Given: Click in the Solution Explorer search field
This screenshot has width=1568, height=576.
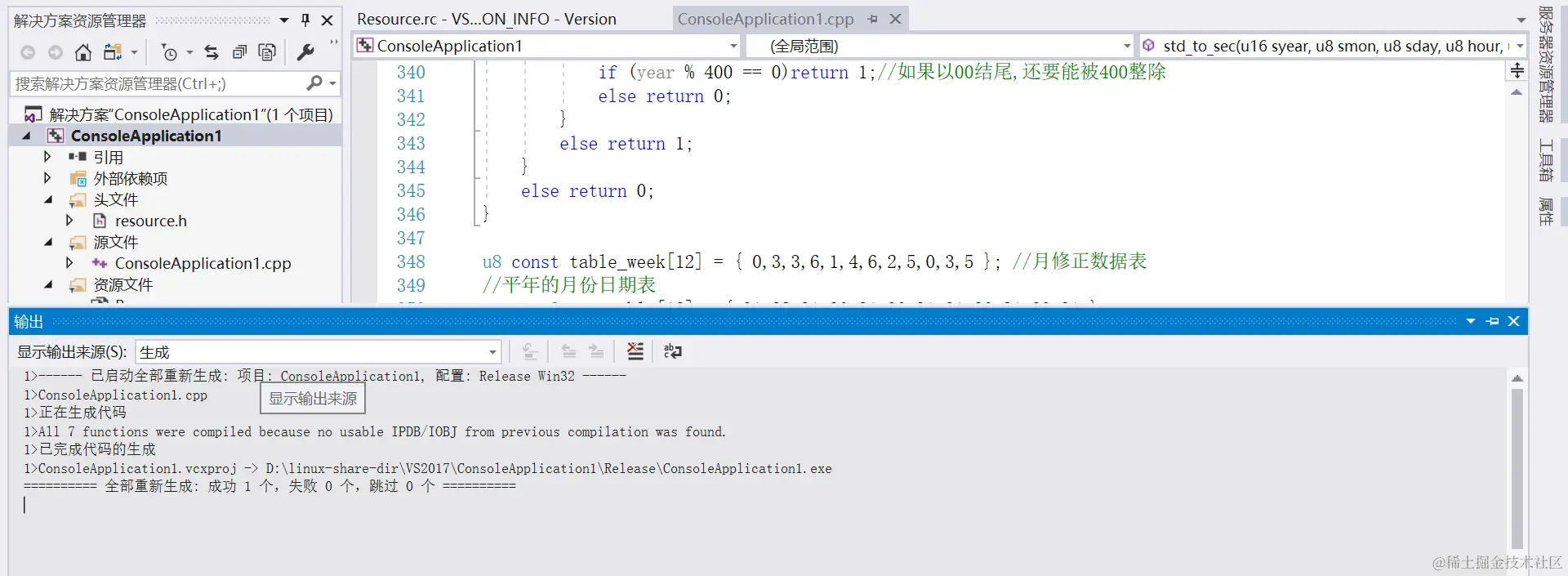Looking at the screenshot, I should tap(157, 83).
